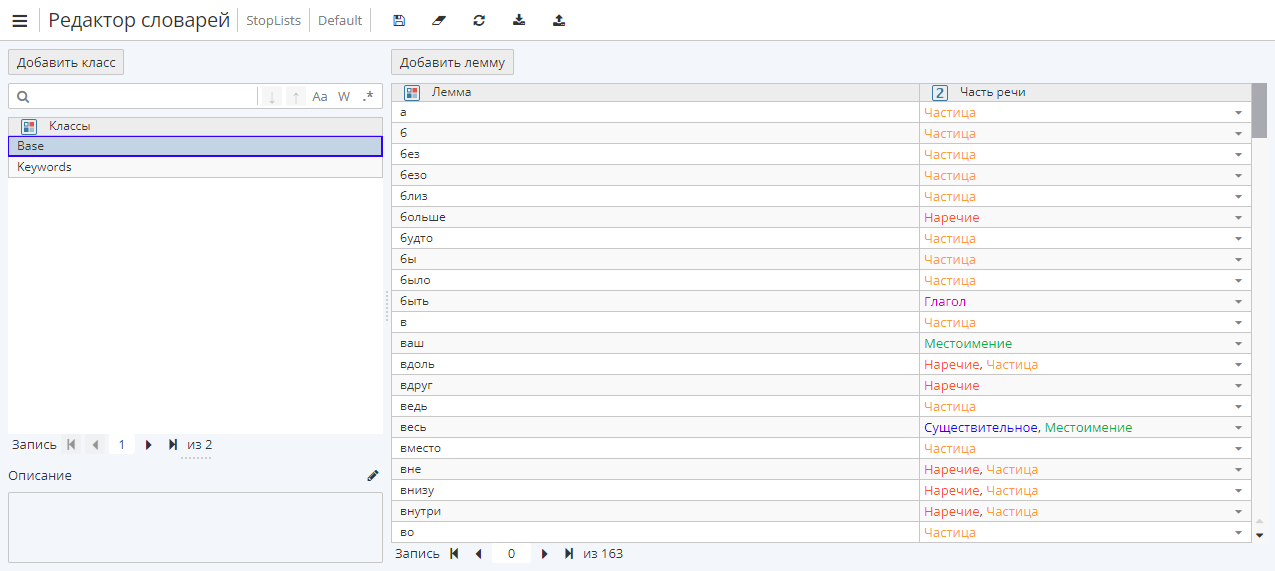Image resolution: width=1275 pixels, height=571 pixels.
Task: Click the lemma record number field
Action: 511,554
